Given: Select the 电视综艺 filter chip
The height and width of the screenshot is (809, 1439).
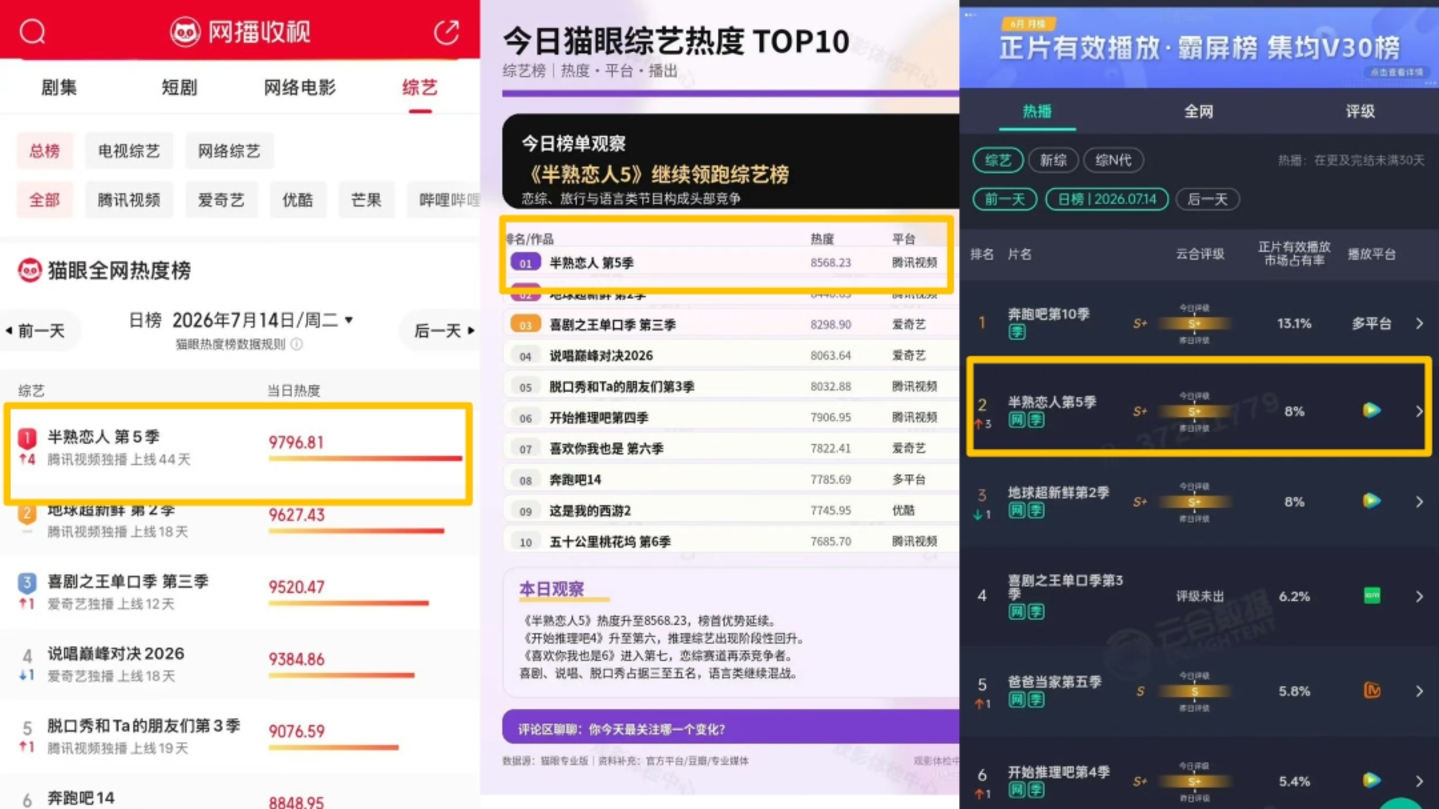Looking at the screenshot, I should click(129, 151).
